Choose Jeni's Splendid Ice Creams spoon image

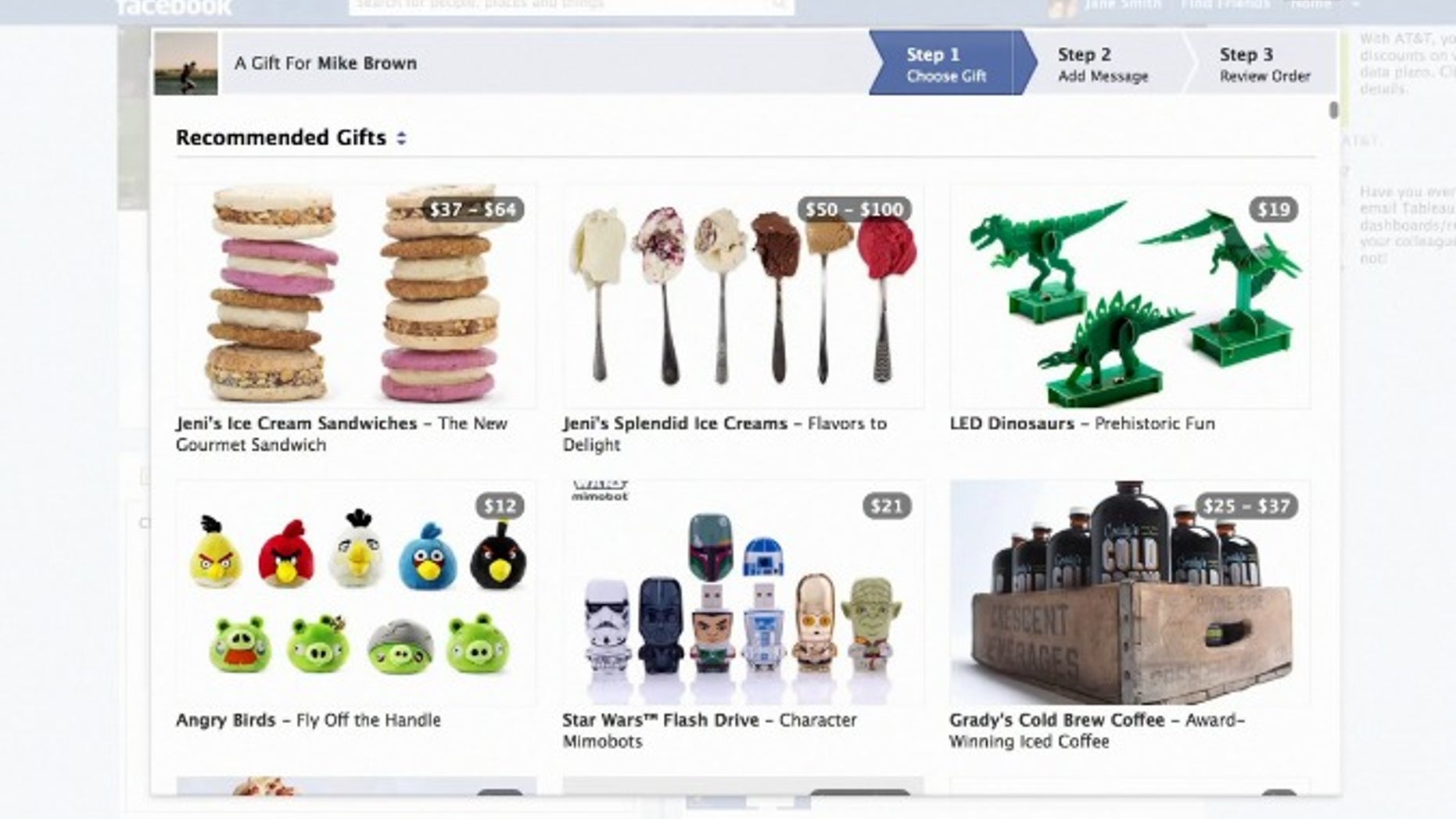tap(743, 296)
